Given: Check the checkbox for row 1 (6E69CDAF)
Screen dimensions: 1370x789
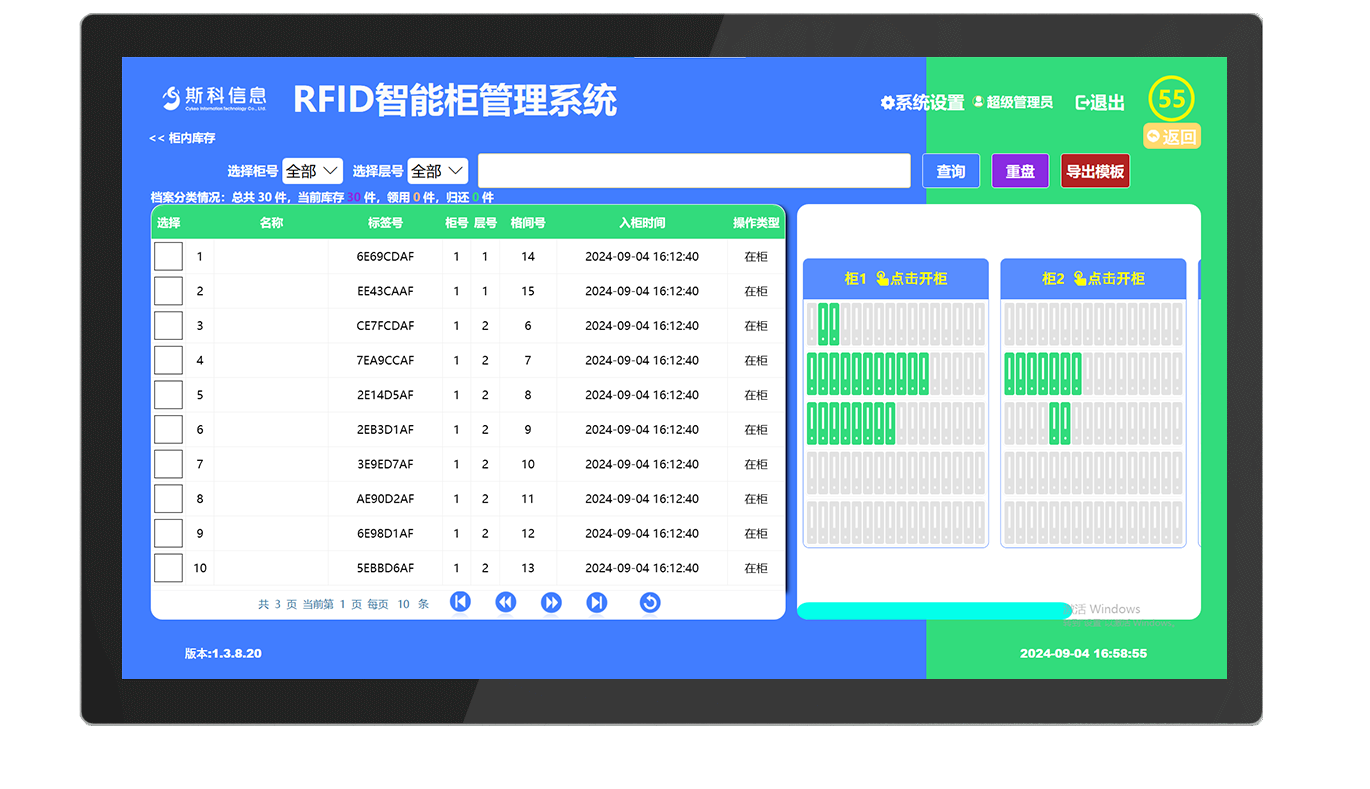Looking at the screenshot, I should (x=168, y=256).
